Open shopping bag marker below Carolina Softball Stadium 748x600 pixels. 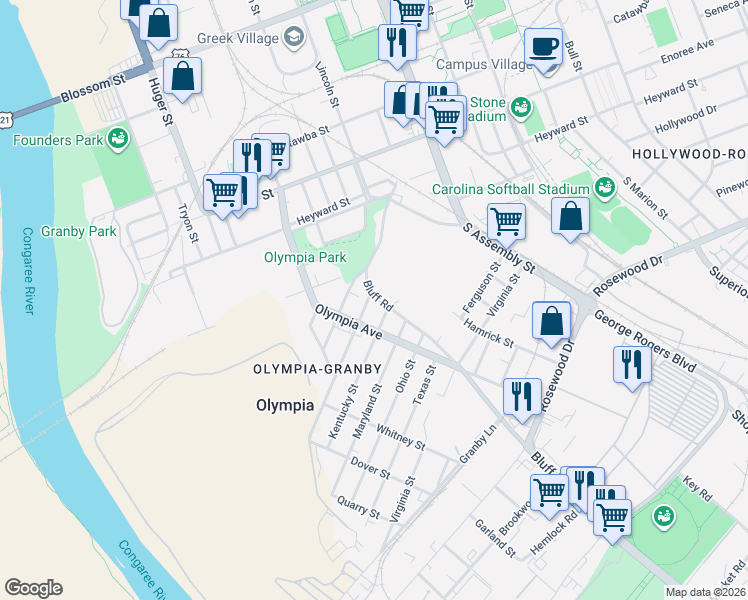[570, 217]
